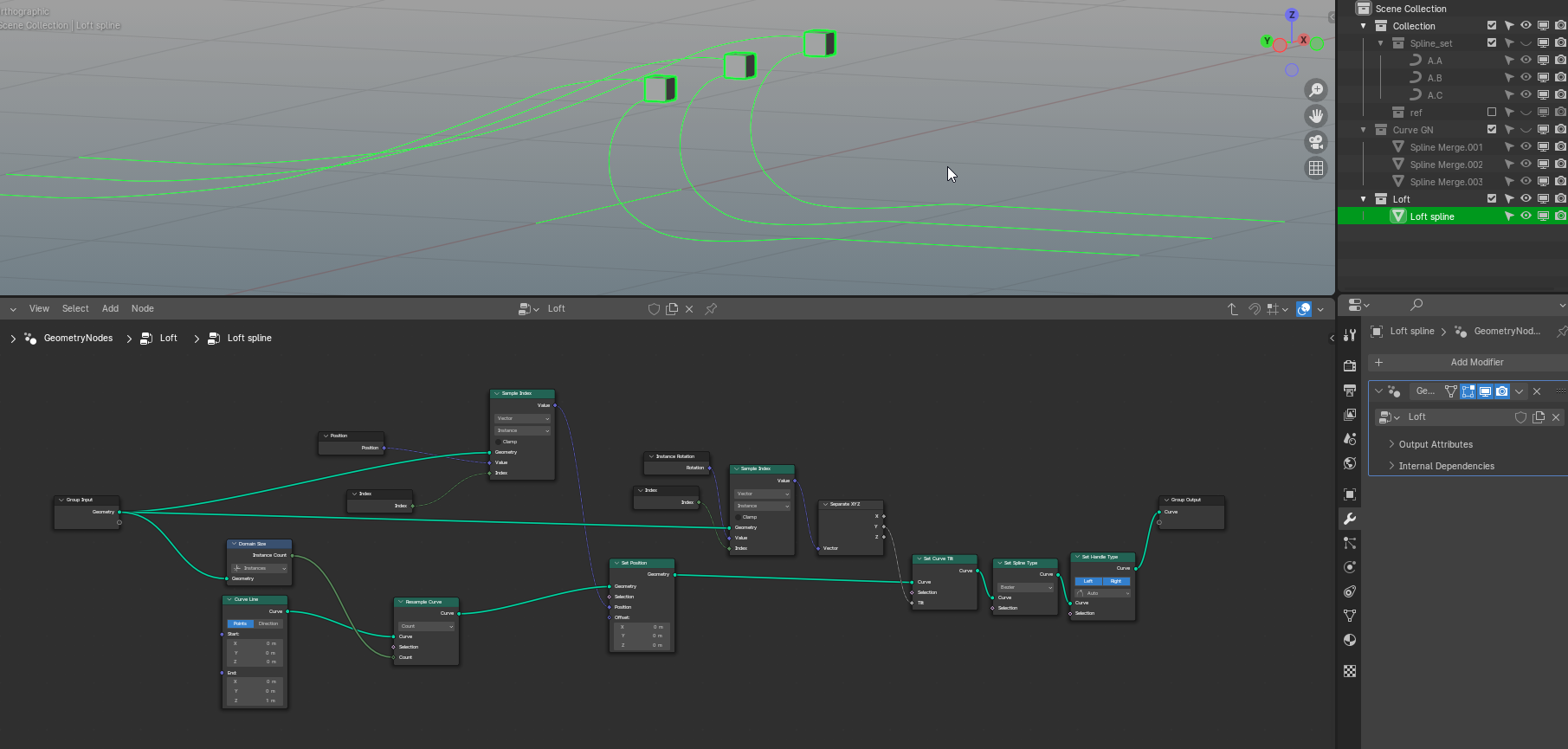Hide Spline Merge.002 in viewport
Image resolution: width=1568 pixels, height=749 pixels.
tap(1526, 165)
